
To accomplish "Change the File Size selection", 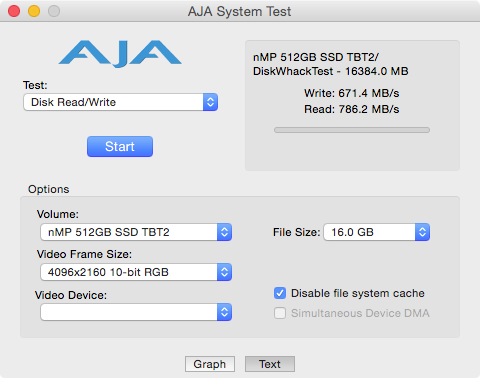I will [x=377, y=232].
